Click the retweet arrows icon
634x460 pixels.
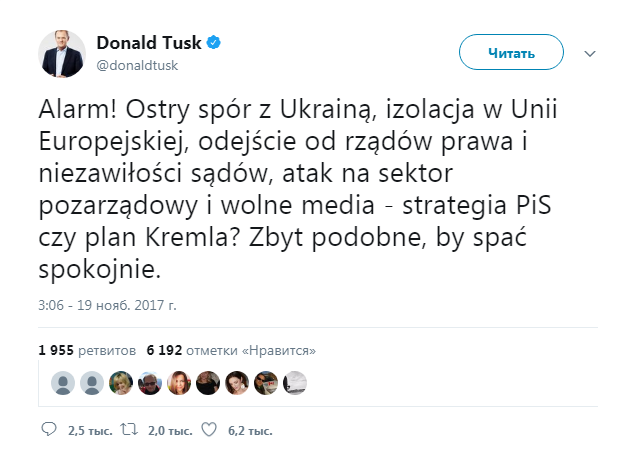(x=129, y=430)
